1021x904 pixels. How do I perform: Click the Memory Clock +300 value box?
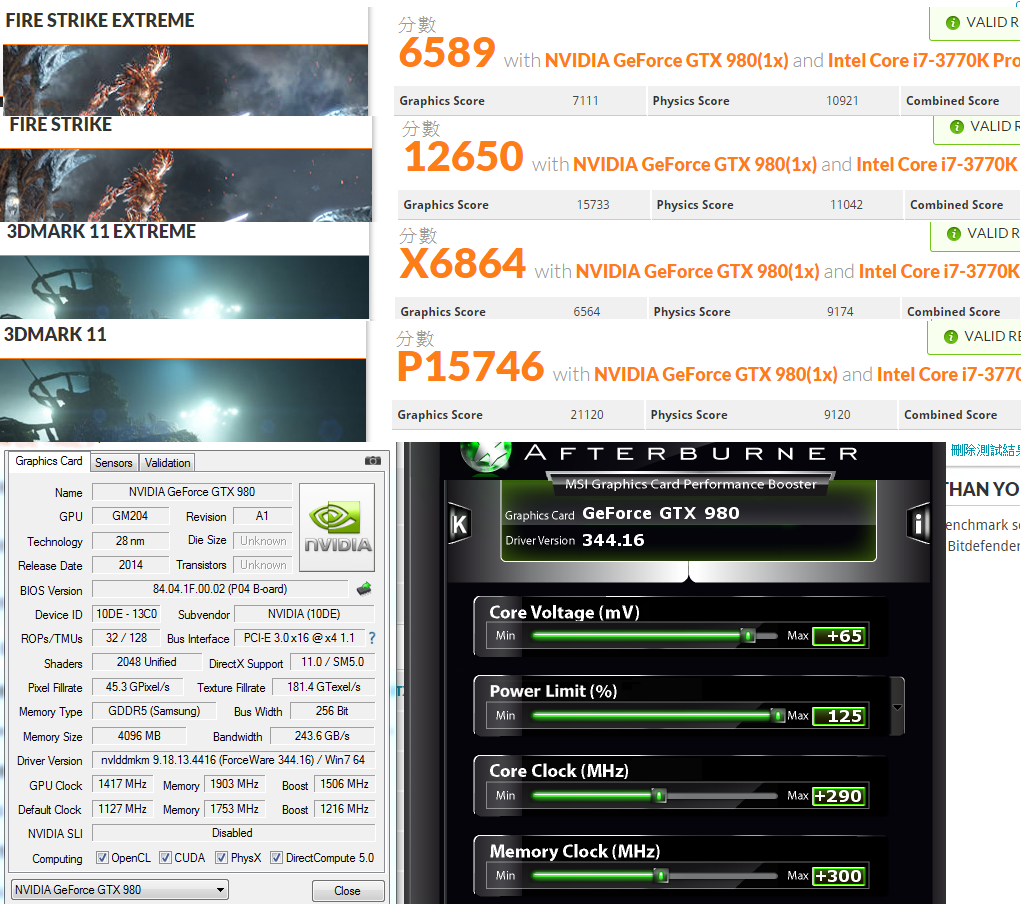point(839,876)
